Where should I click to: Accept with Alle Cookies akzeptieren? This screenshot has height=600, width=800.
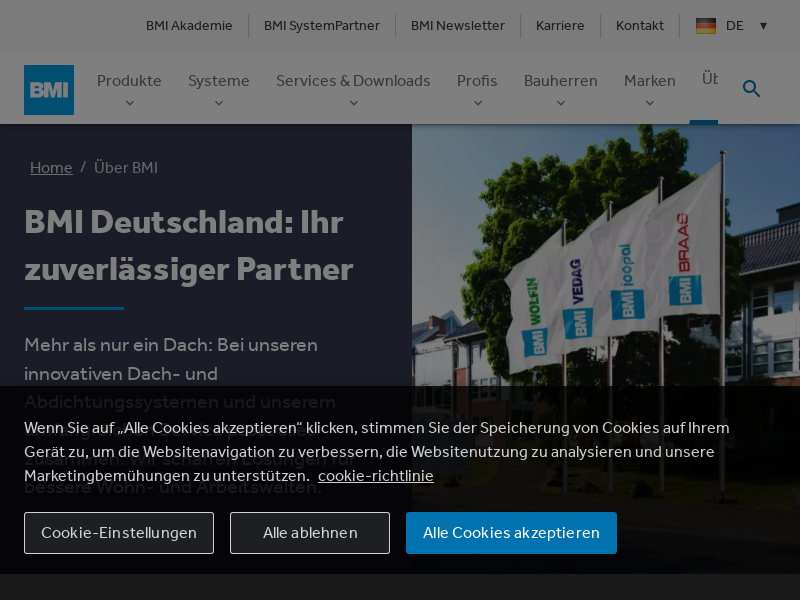[511, 533]
